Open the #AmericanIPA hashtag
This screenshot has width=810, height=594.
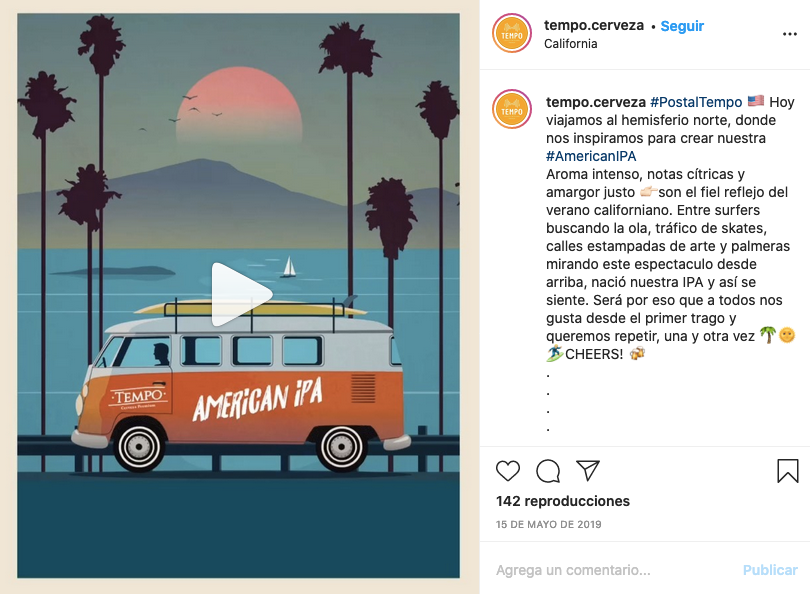pyautogui.click(x=591, y=156)
